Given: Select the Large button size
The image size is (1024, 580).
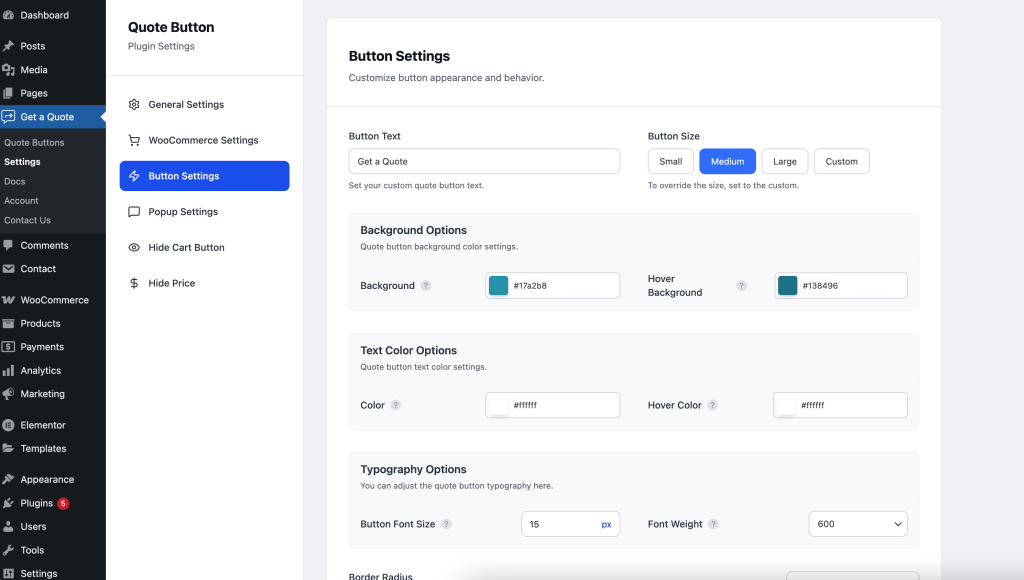Looking at the screenshot, I should (x=785, y=162).
